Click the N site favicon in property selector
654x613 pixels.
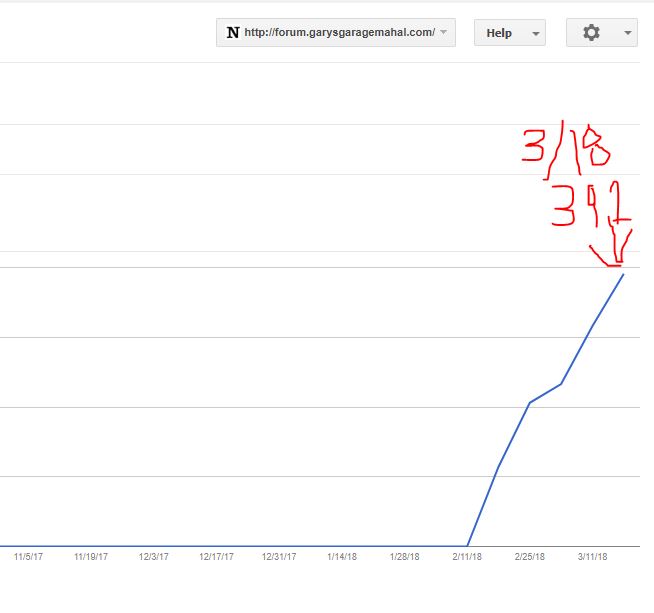click(233, 33)
